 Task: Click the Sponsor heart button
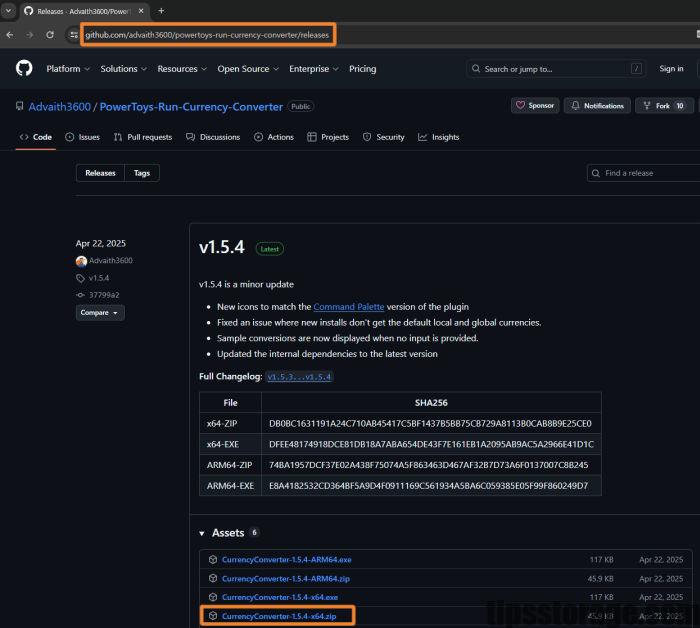coord(535,106)
